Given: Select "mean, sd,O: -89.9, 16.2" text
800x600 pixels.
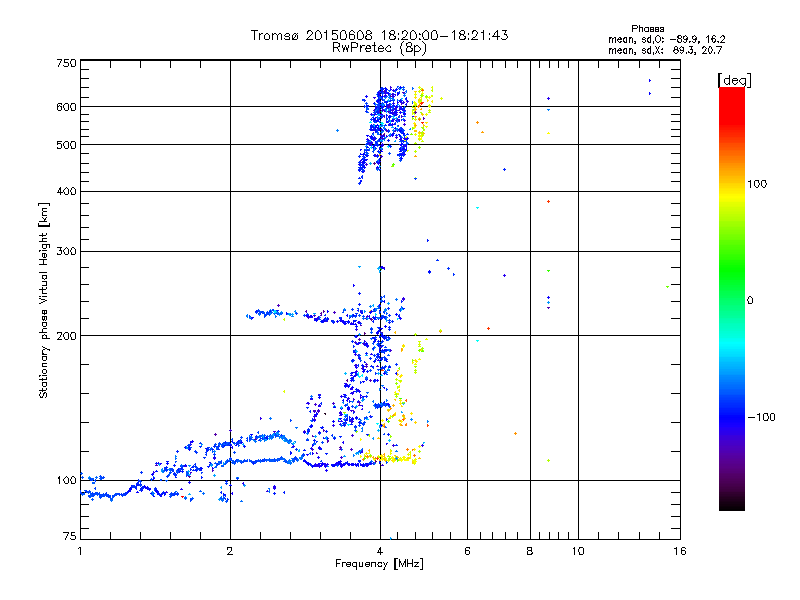Looking at the screenshot, I should tap(666, 39).
